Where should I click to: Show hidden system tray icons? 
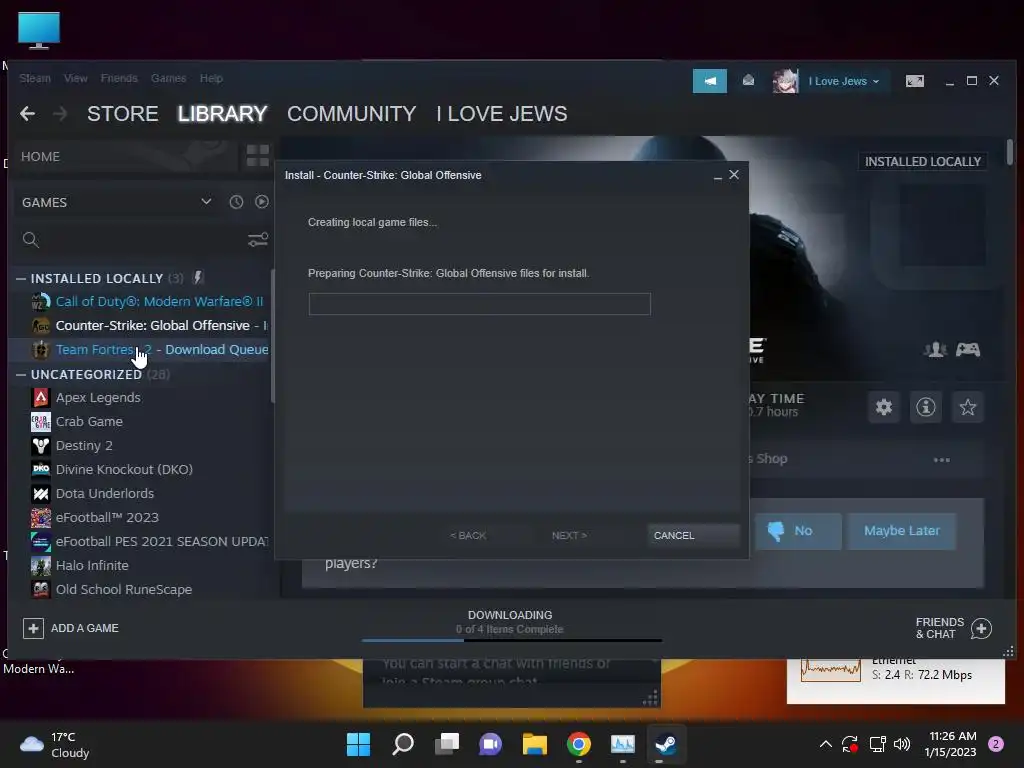pos(825,744)
